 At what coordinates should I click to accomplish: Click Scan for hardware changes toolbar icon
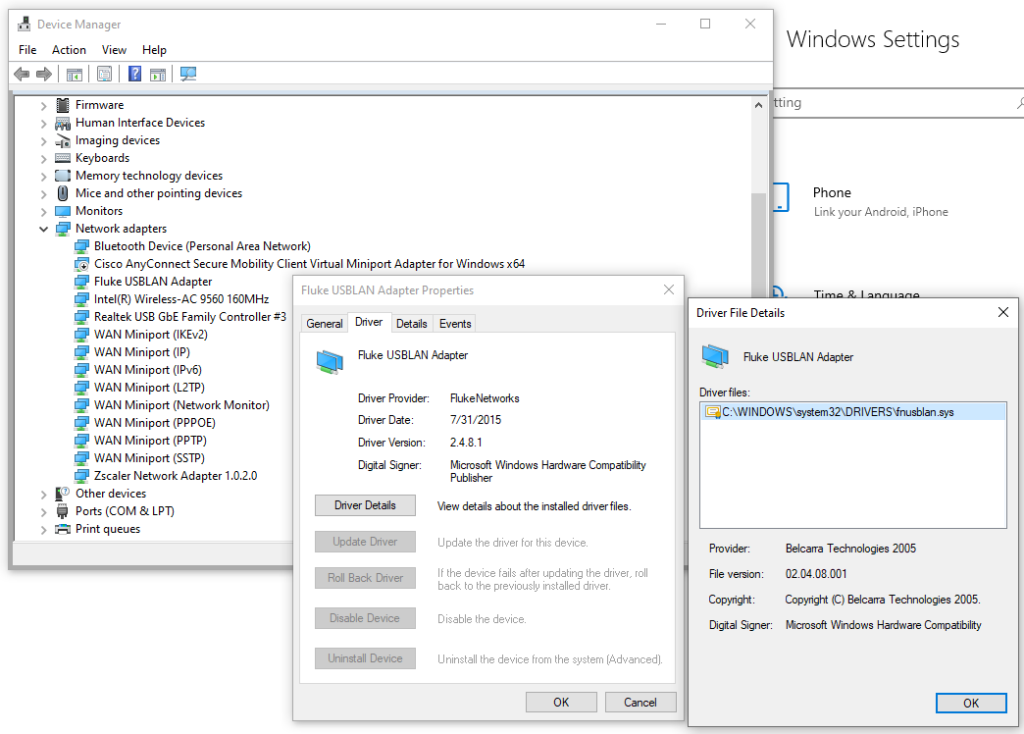(x=188, y=74)
